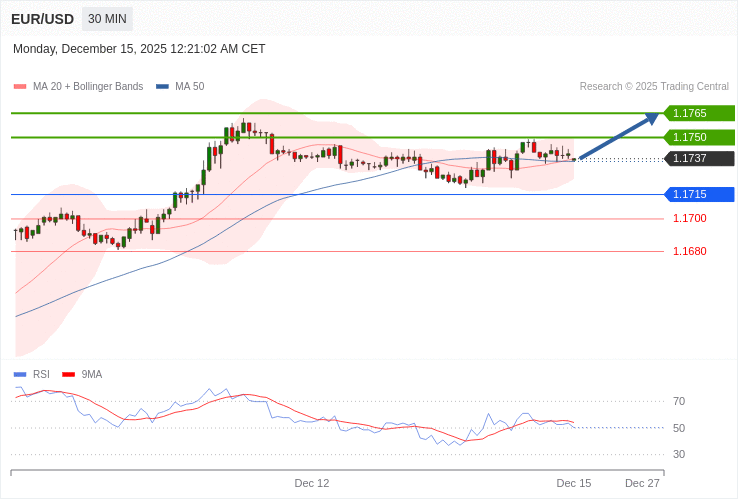Select the green 1.1765 resistance tag
Viewport: 738px width, 500px height.
[x=699, y=113]
